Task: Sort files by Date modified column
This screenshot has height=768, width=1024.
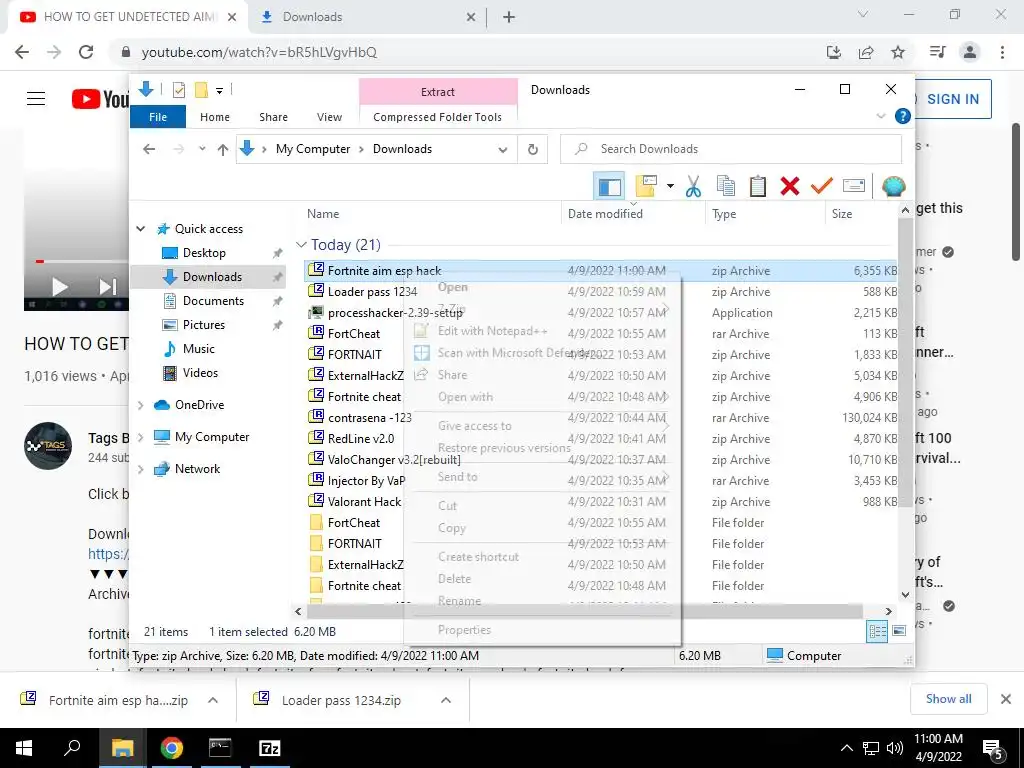Action: 633,214
